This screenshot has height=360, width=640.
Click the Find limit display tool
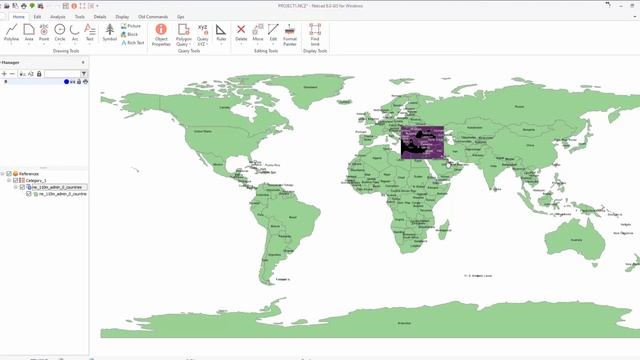point(315,34)
